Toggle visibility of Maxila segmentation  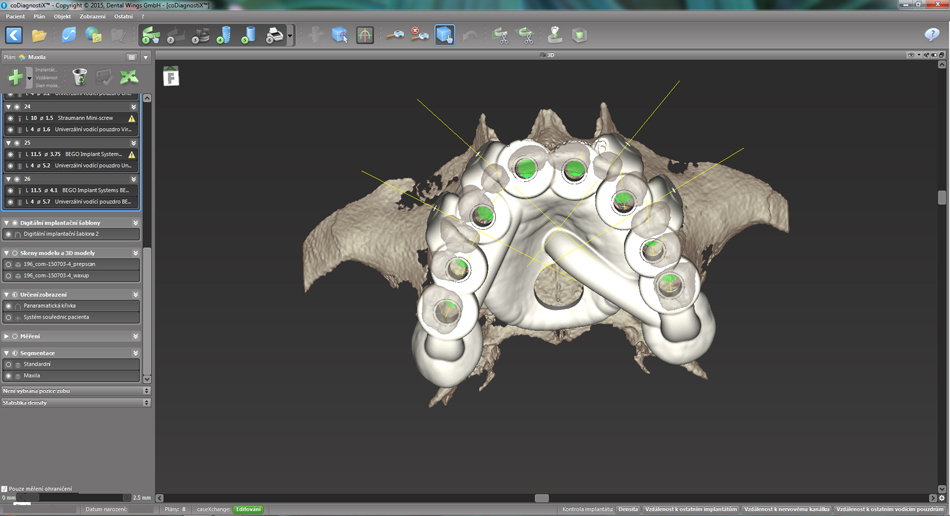(9, 376)
